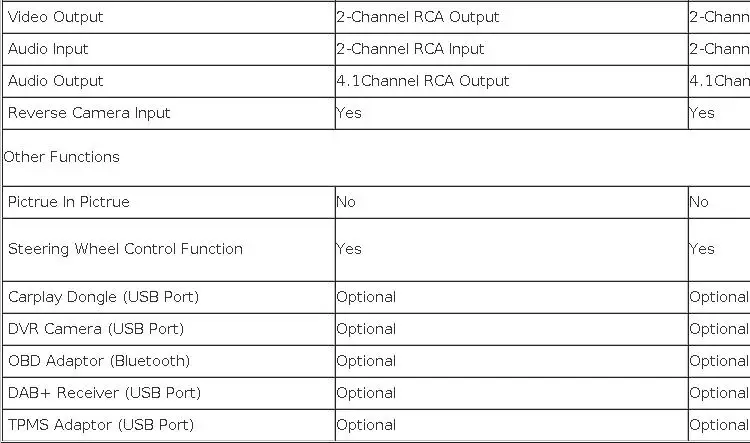The width and height of the screenshot is (750, 443).
Task: Click the Other Functions section heading
Action: (x=62, y=157)
